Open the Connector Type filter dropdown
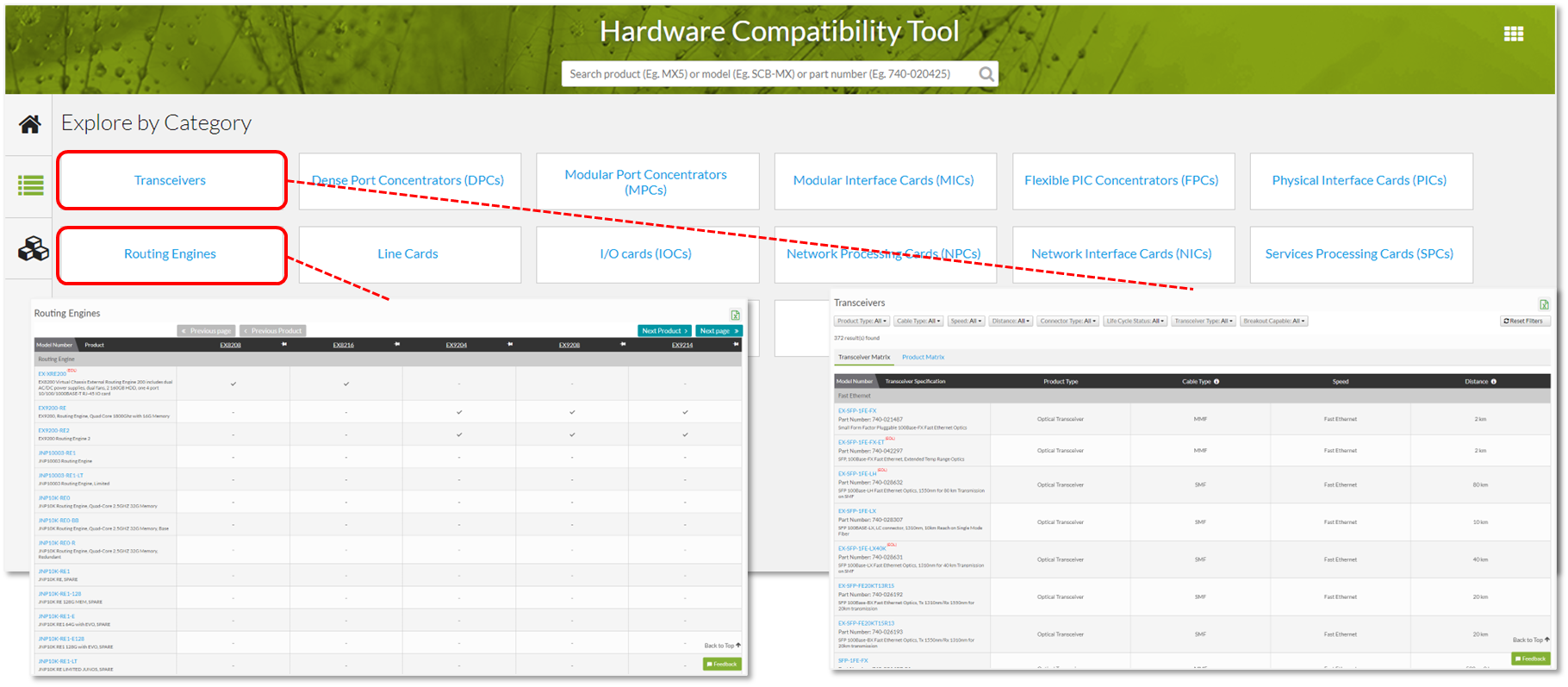Screen dimensions: 1568x687 pos(1067,321)
